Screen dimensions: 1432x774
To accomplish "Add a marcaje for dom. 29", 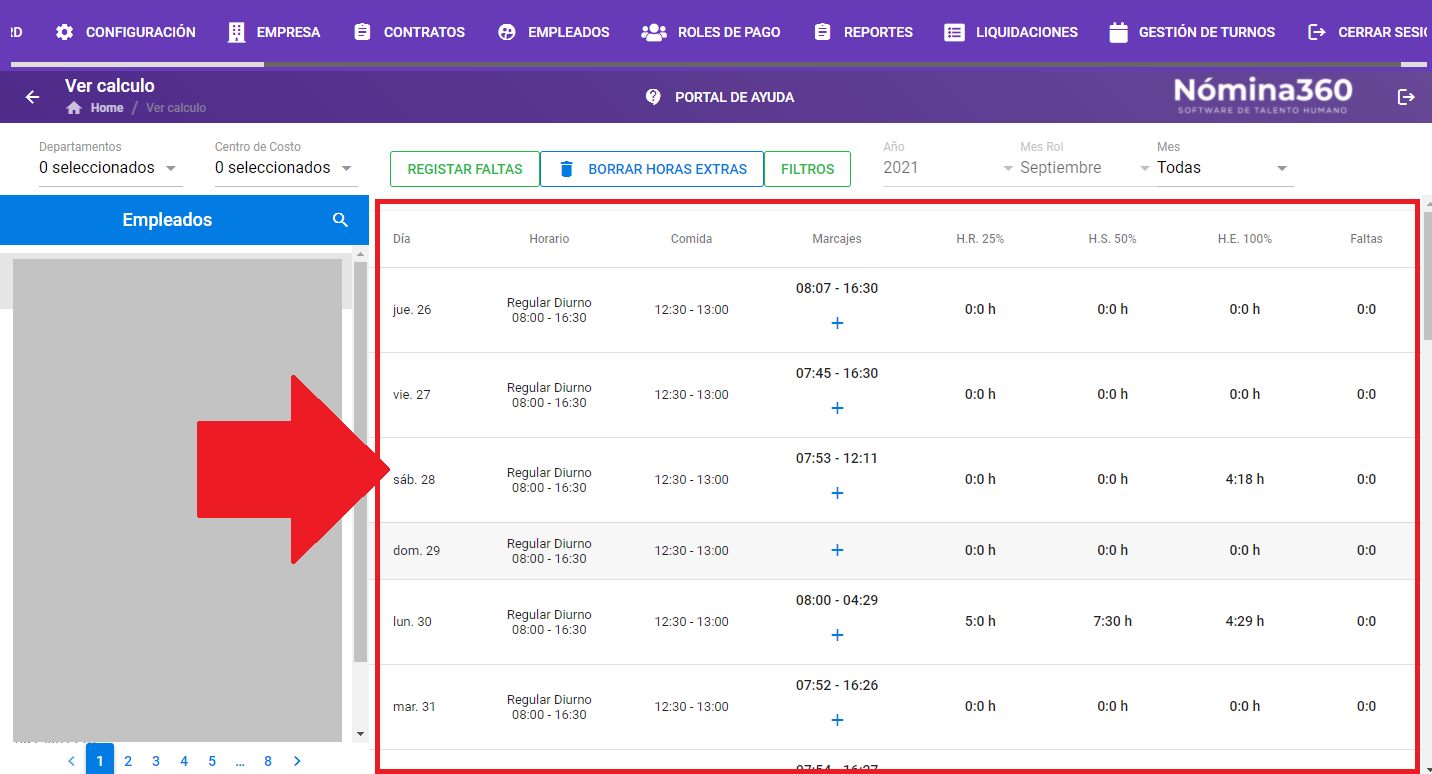I will (837, 550).
